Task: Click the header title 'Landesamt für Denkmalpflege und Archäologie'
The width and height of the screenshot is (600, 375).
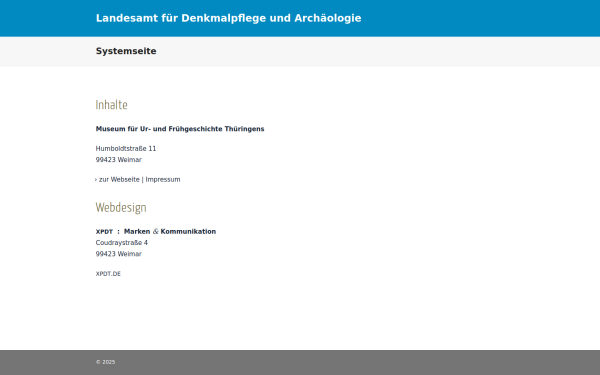Action: point(228,18)
